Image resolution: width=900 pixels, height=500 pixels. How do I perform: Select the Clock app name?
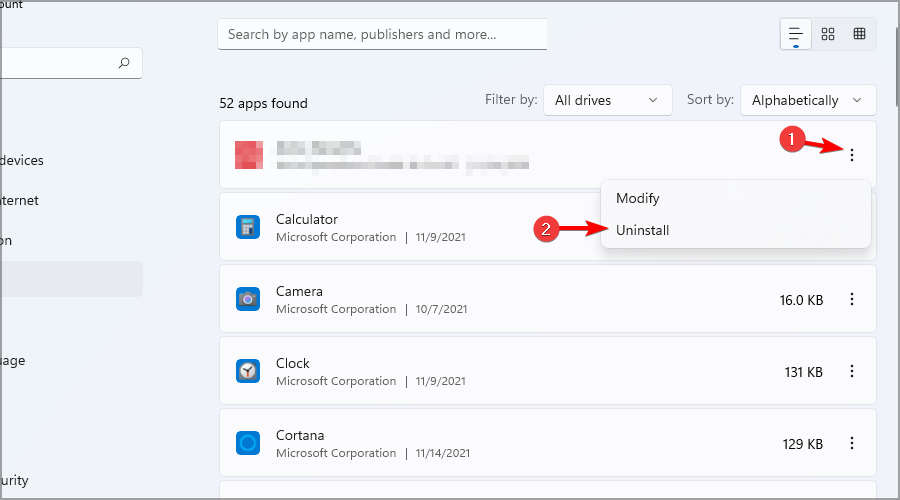pyautogui.click(x=293, y=363)
